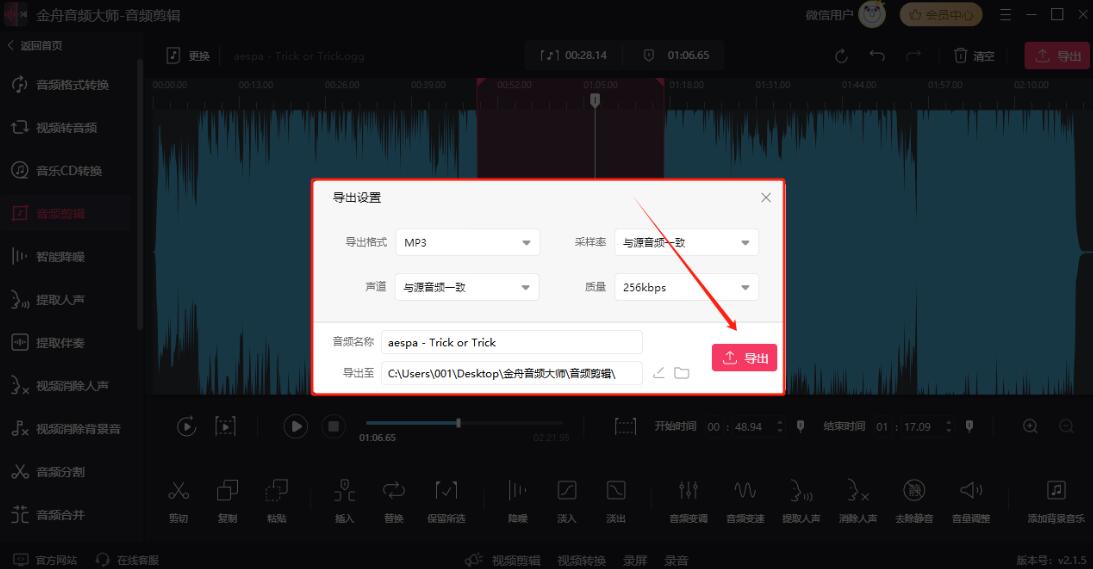1093x569 pixels.
Task: Close the 导出设置 dialog
Action: [765, 197]
